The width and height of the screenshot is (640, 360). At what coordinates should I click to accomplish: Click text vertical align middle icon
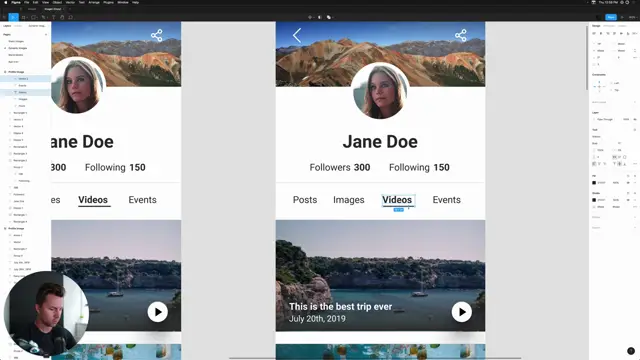click(x=620, y=164)
